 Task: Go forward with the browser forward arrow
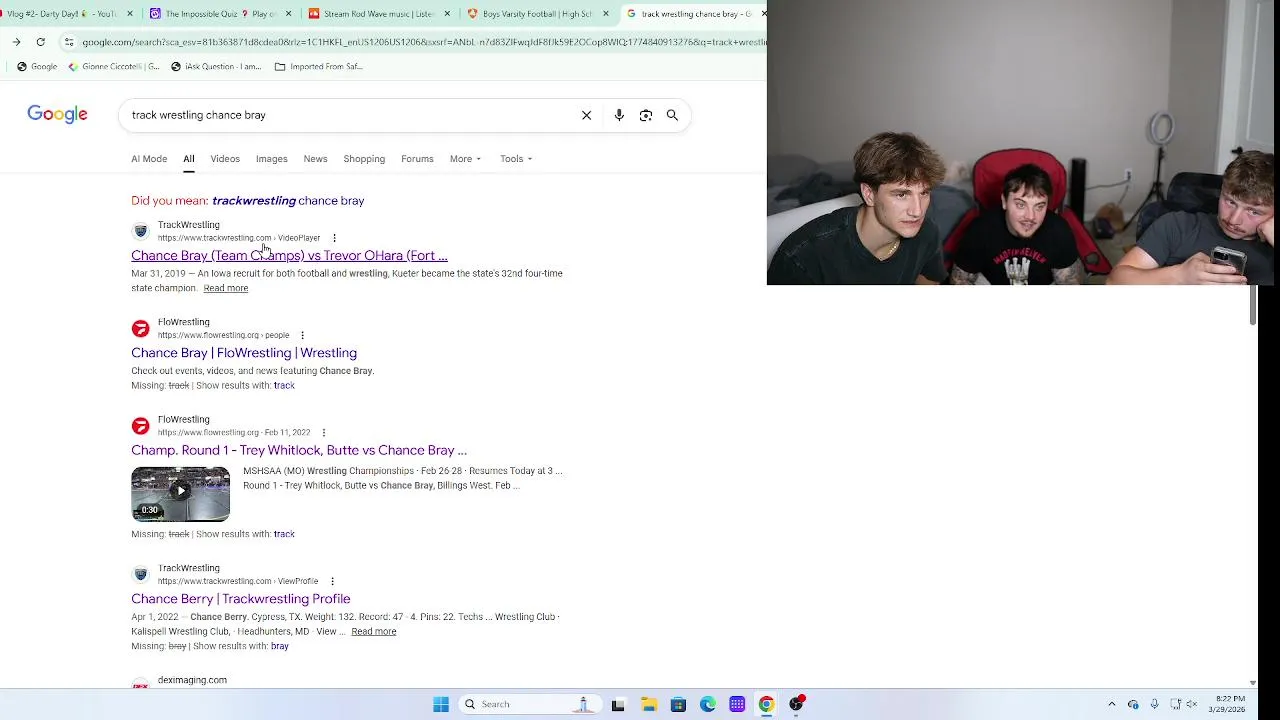[x=16, y=42]
